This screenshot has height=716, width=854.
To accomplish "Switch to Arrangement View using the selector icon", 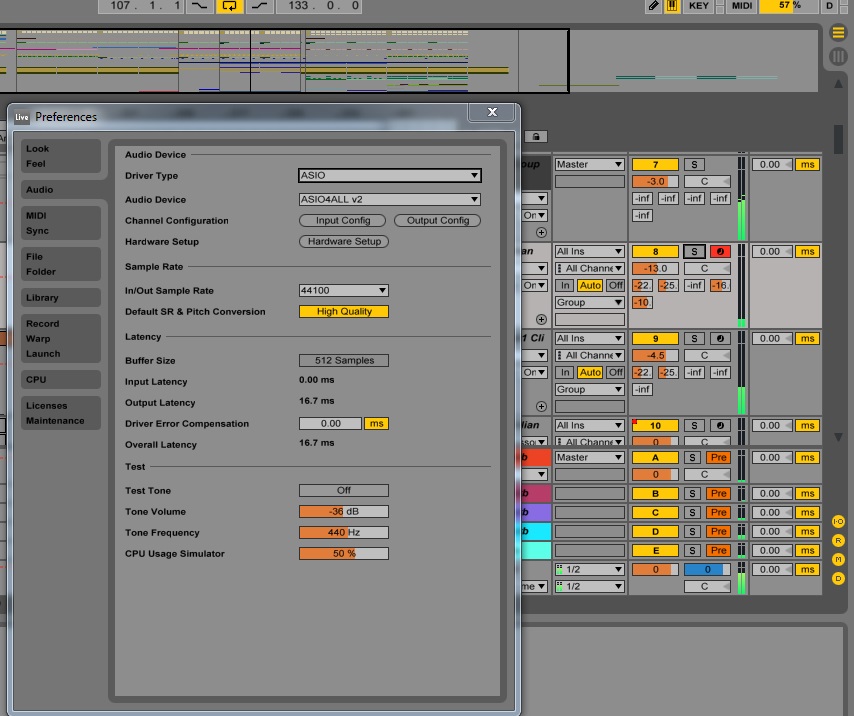I will pos(838,33).
